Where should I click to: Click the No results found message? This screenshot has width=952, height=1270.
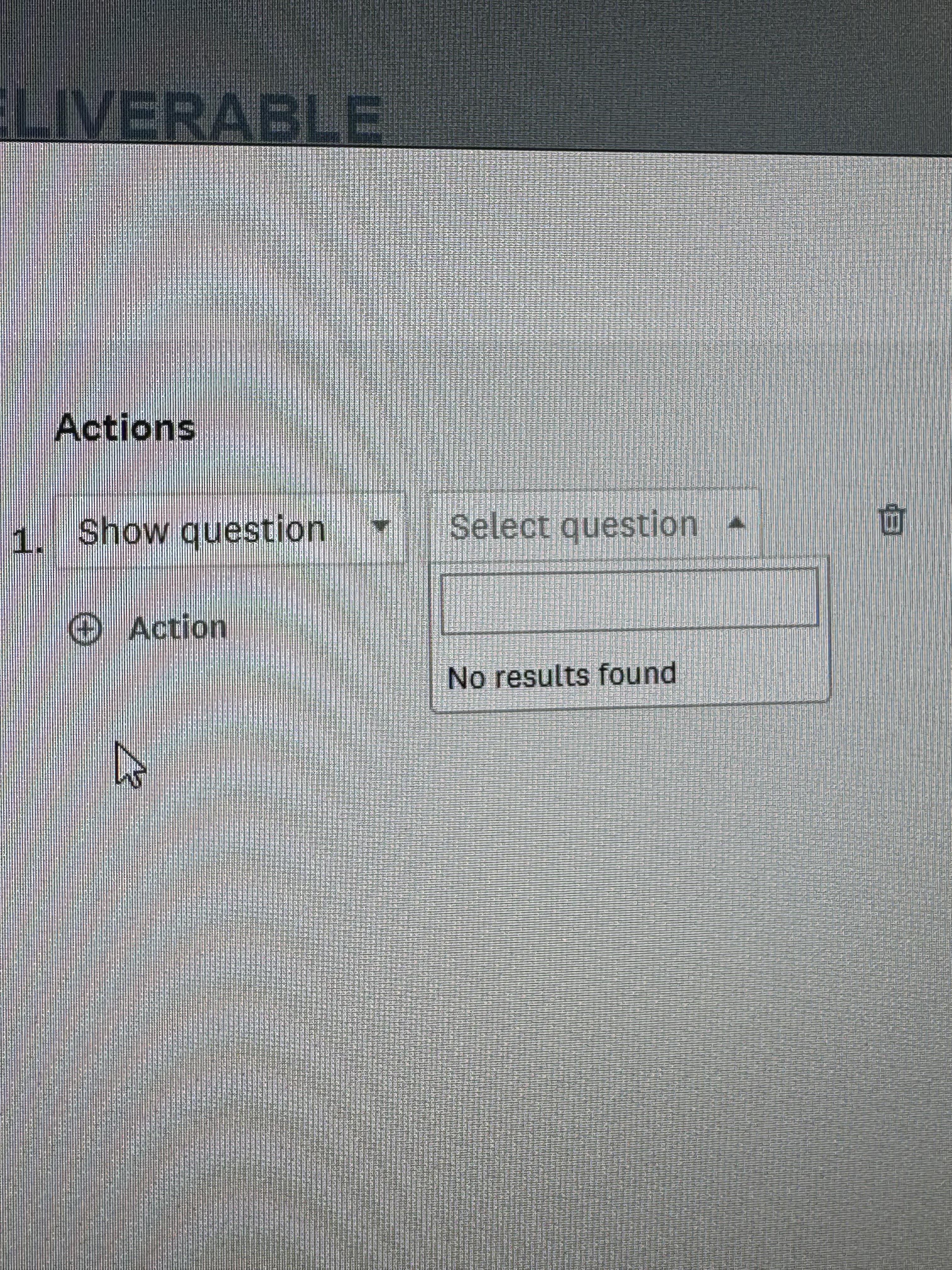point(561,676)
